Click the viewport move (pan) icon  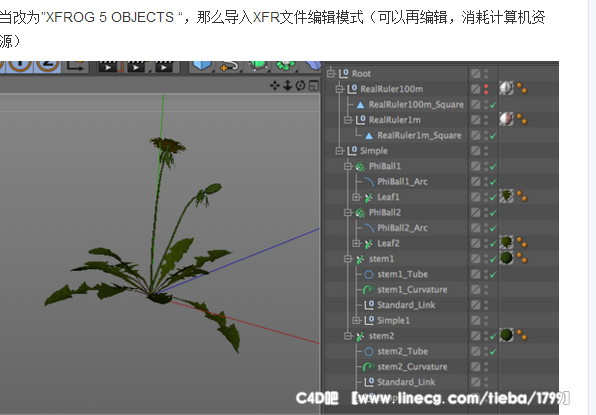(x=274, y=86)
